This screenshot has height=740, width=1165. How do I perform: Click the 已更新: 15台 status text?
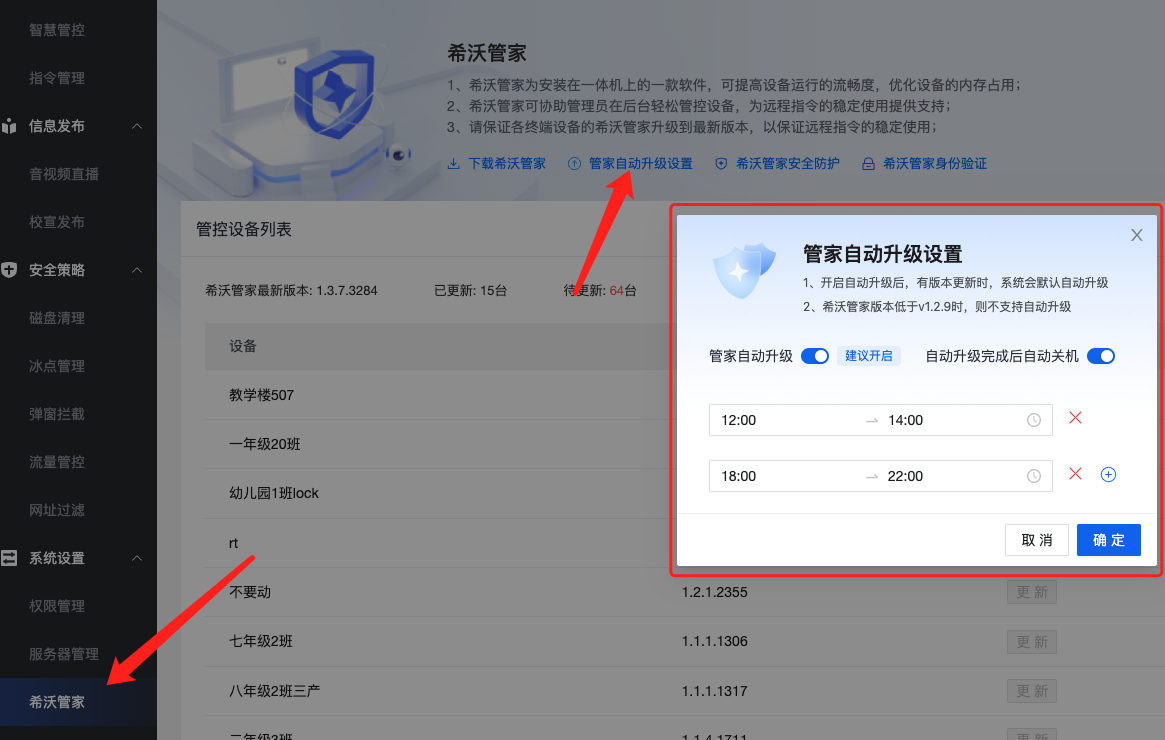pyautogui.click(x=470, y=291)
